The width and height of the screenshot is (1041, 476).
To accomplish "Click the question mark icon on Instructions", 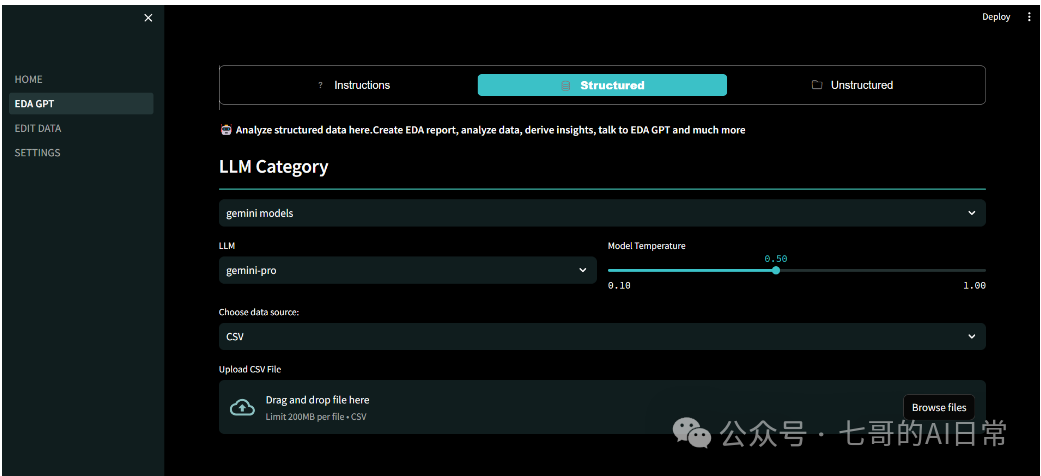I will 320,86.
